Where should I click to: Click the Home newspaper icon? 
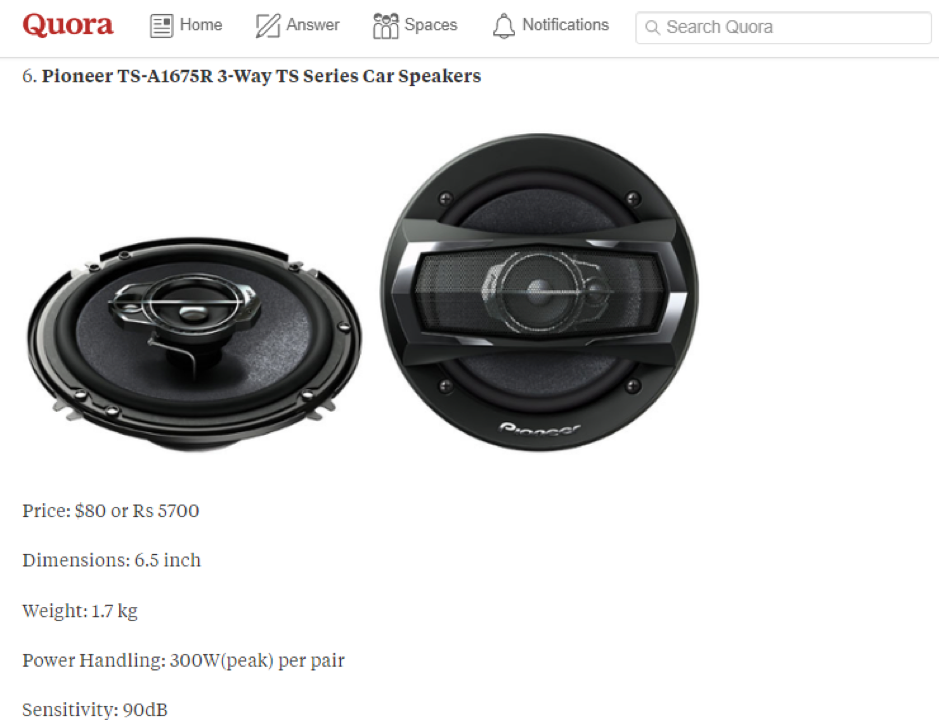pos(161,26)
